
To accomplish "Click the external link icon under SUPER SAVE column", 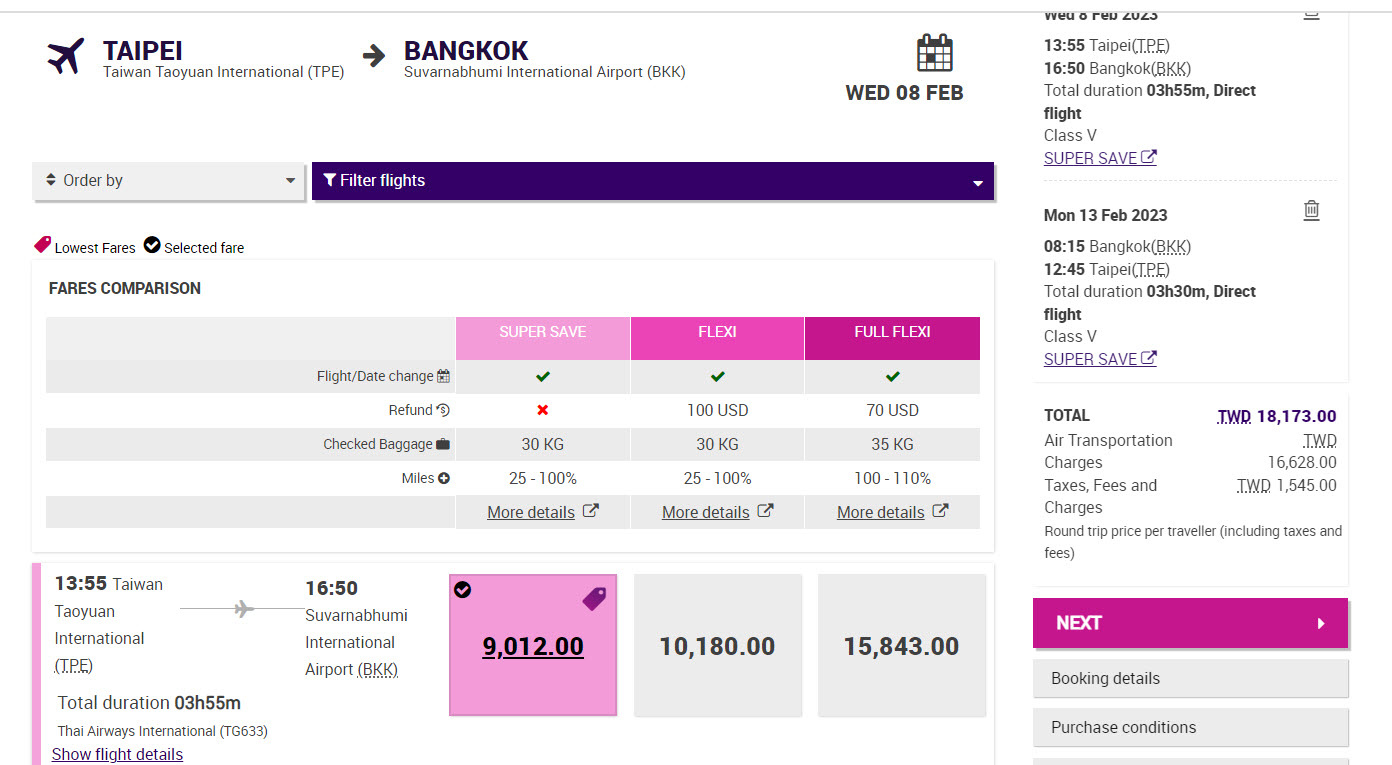I will pyautogui.click(x=591, y=511).
